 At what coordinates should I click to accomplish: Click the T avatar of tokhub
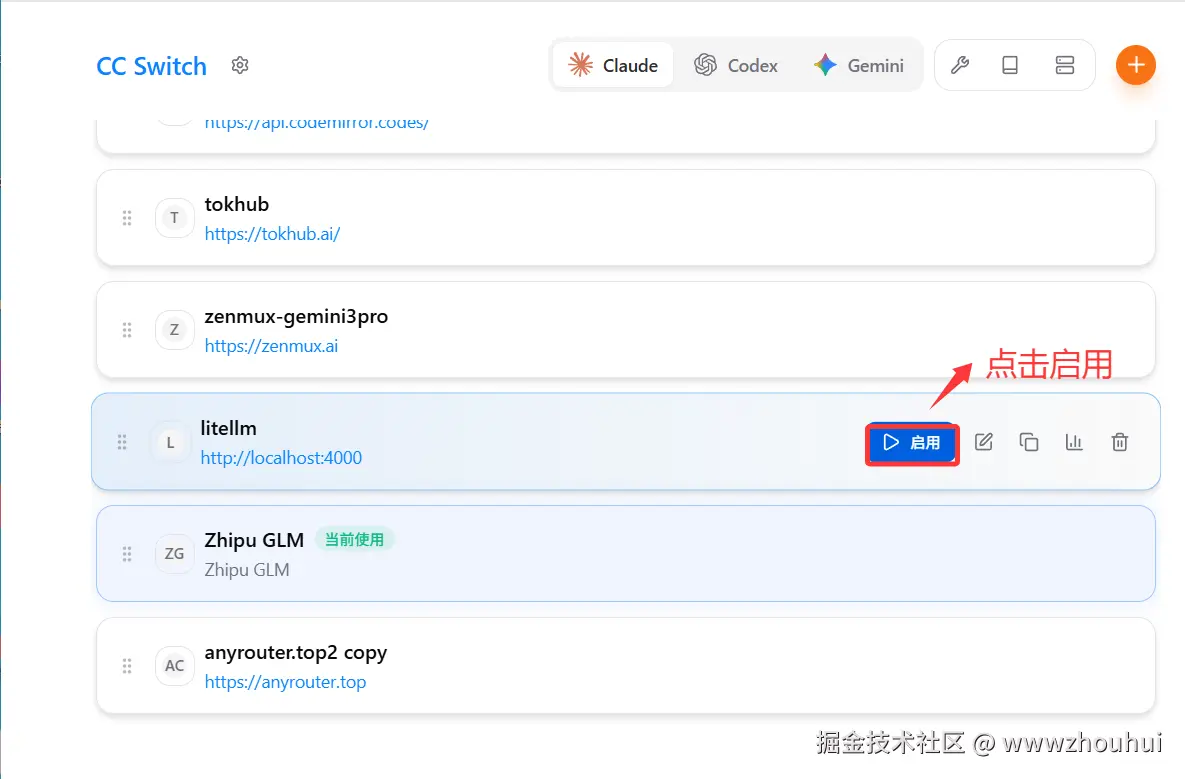click(x=175, y=218)
